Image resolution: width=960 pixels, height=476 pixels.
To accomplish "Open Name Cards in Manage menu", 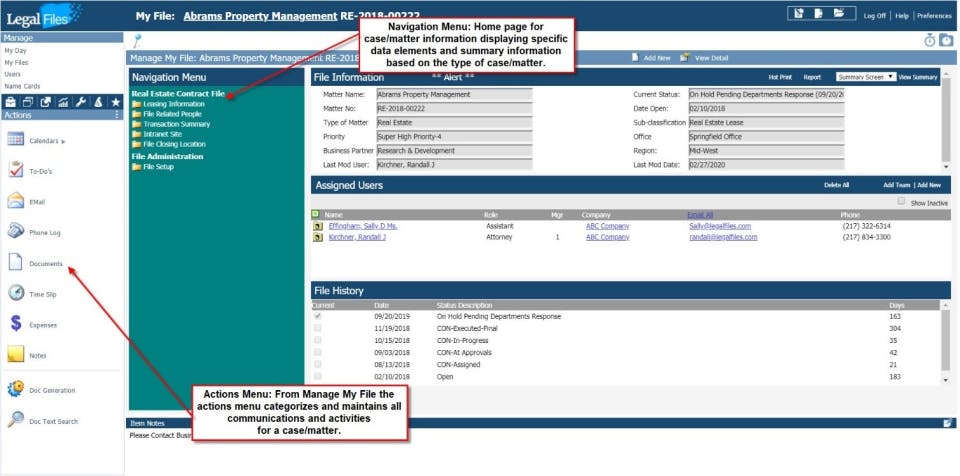I will pyautogui.click(x=22, y=86).
